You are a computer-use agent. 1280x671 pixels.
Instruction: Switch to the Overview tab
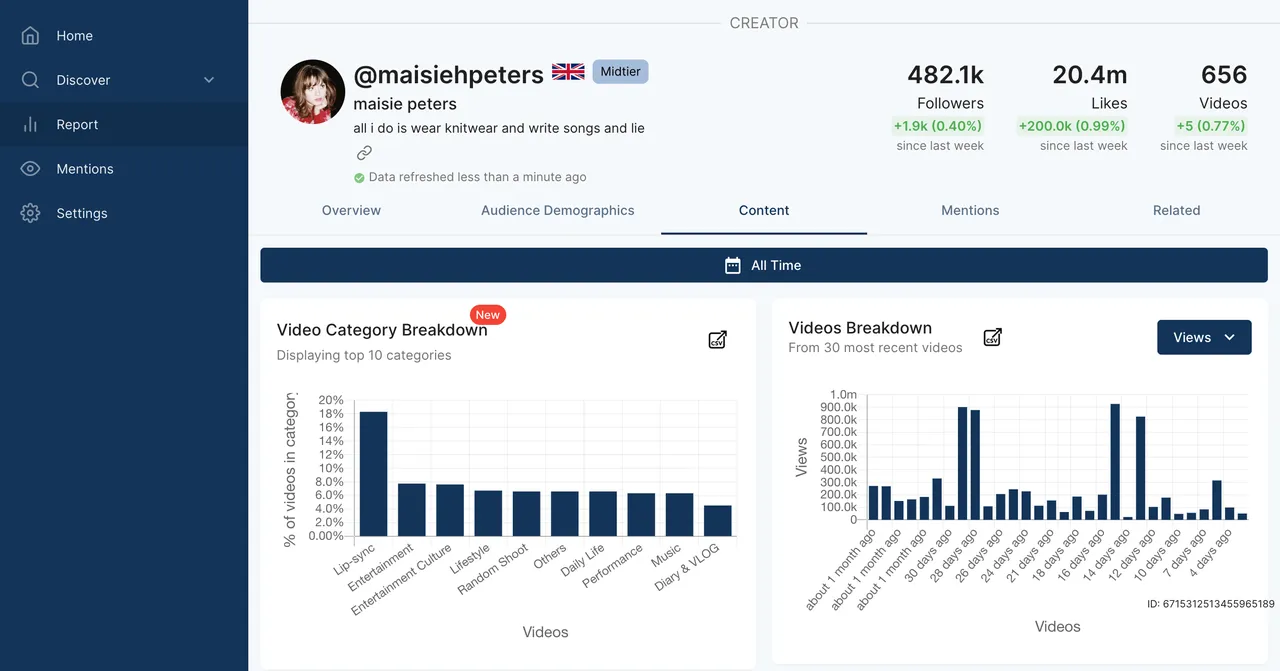click(351, 210)
